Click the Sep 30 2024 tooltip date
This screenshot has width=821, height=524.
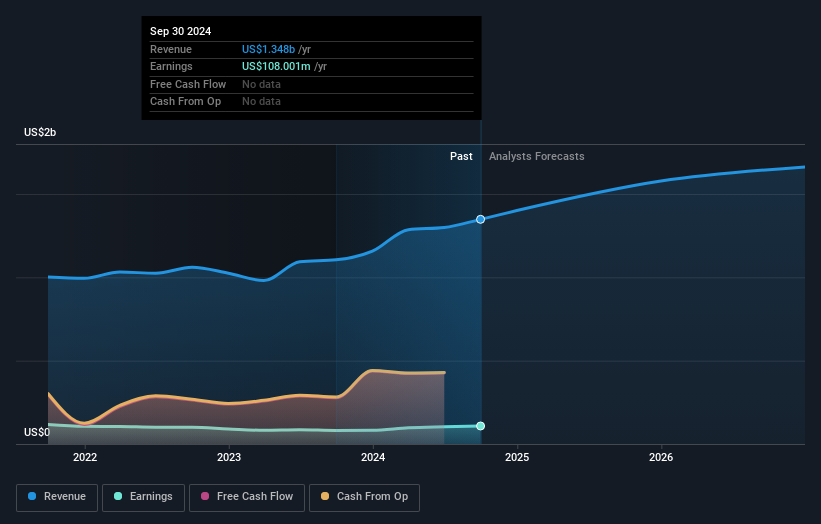[x=181, y=31]
